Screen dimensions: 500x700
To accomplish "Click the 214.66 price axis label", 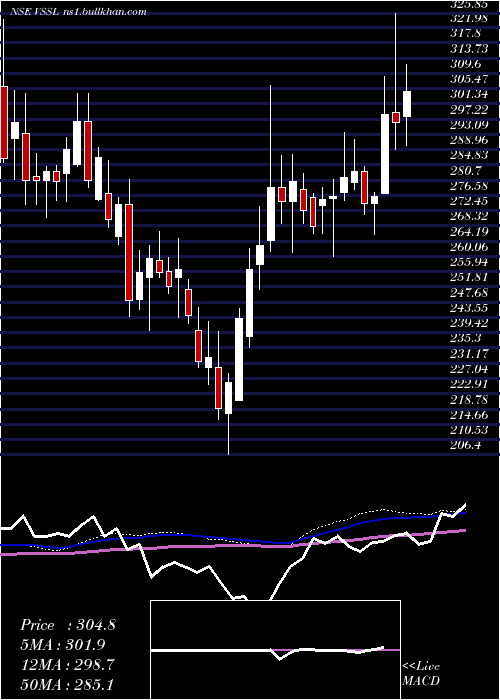I will 469,415.
